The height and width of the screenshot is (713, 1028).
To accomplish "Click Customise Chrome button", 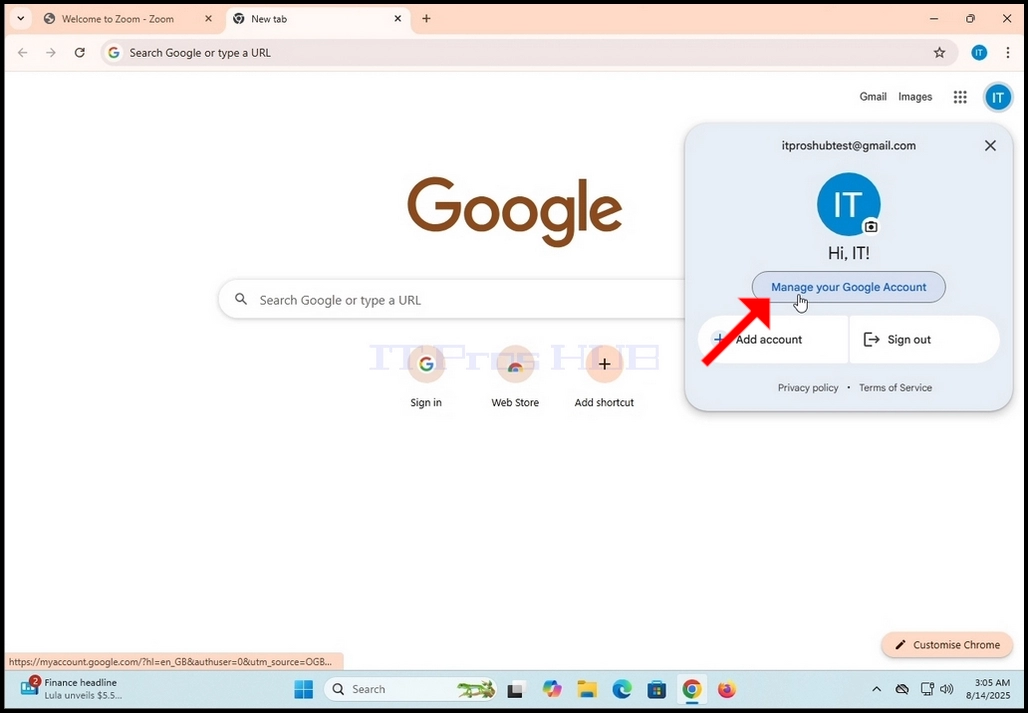I will 947,645.
